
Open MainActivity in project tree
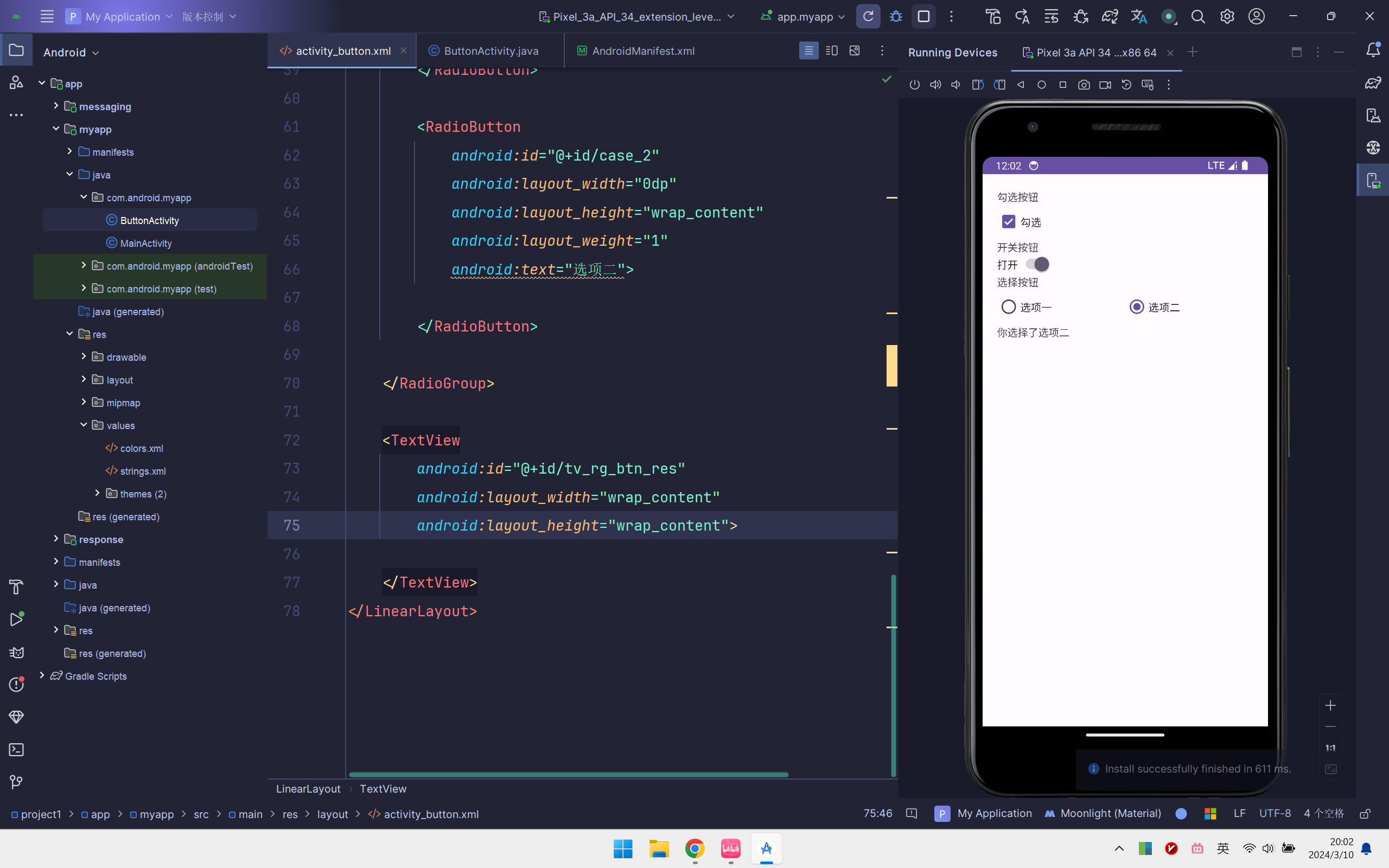click(146, 244)
